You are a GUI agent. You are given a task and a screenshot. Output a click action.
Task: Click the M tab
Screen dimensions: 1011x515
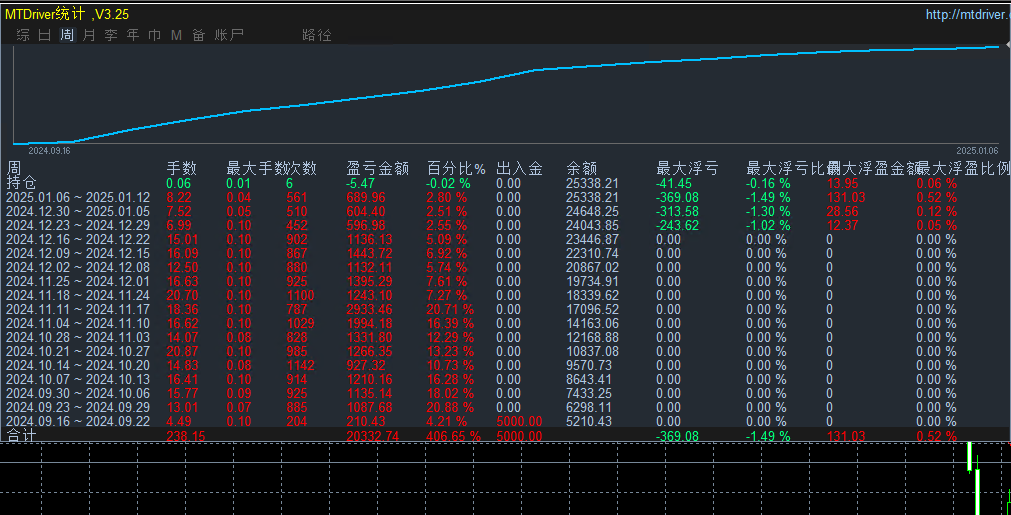tap(176, 35)
